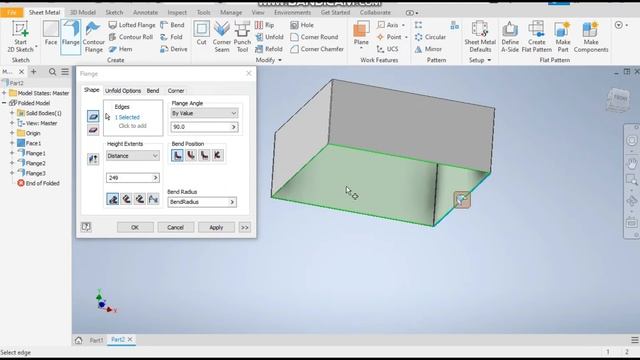Screen dimensions: 640x360
Task: Toggle Loop Select Mode in Flange dialog
Action: (93, 130)
